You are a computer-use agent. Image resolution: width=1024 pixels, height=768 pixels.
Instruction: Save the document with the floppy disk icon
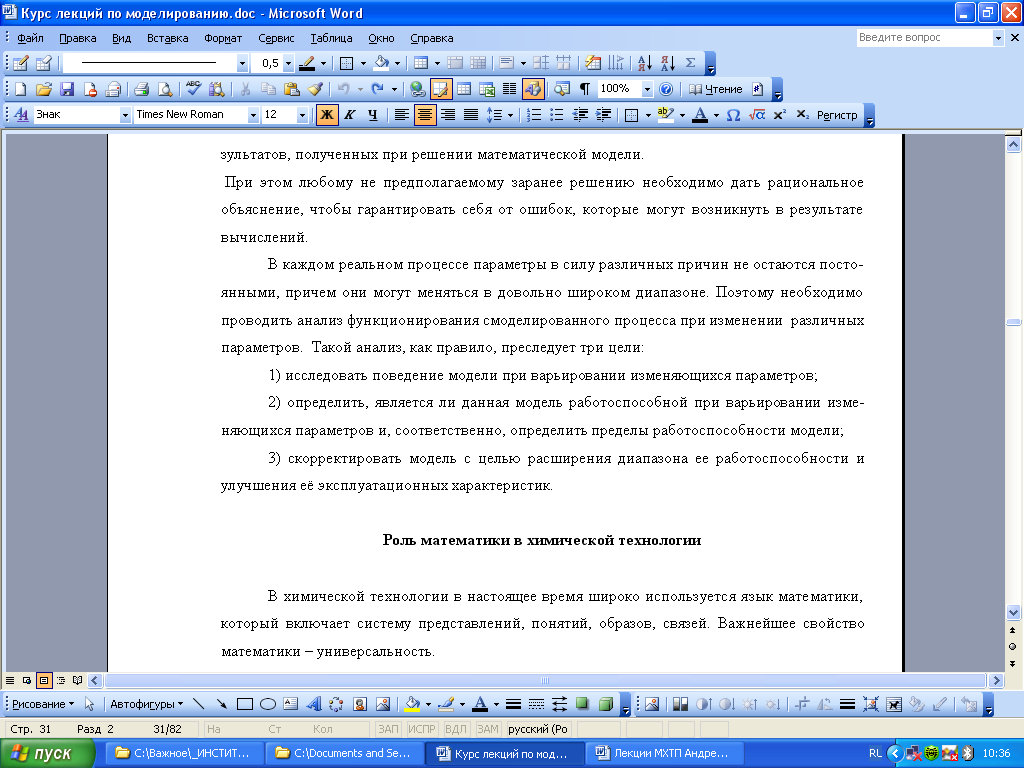pyautogui.click(x=67, y=89)
